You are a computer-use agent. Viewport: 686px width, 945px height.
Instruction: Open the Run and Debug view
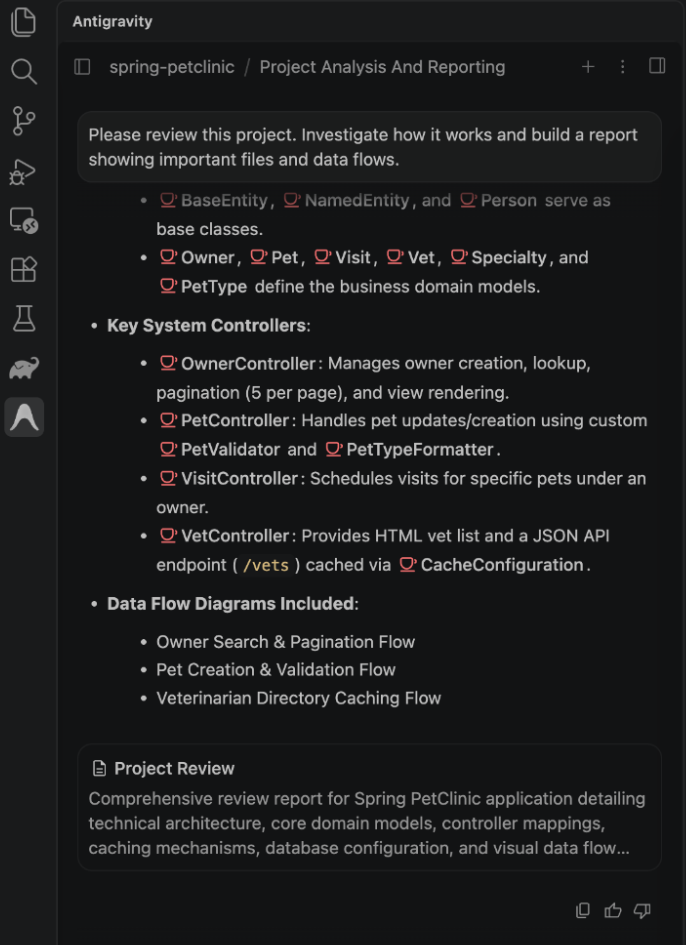point(24,172)
